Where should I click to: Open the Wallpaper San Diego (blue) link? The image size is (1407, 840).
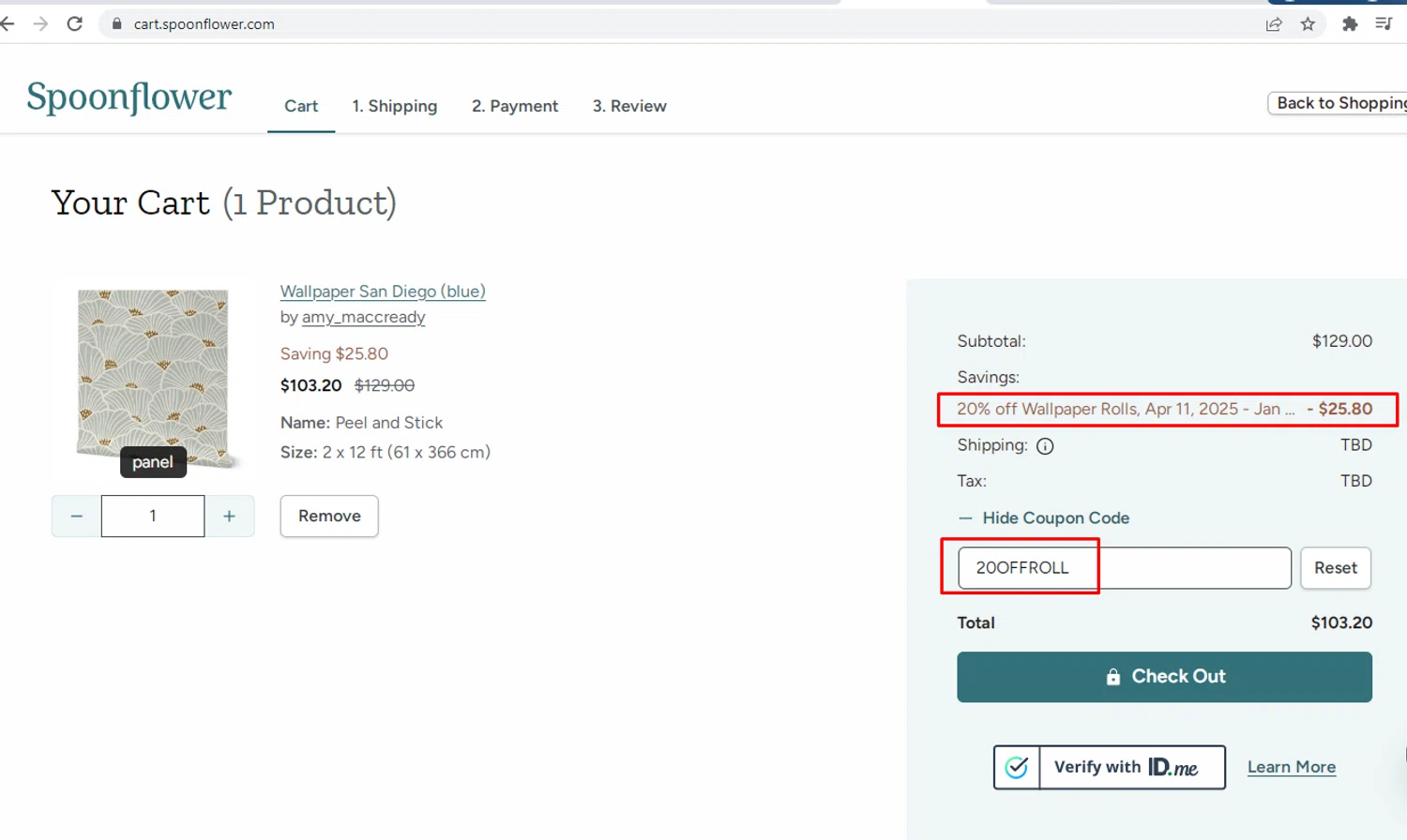pos(383,292)
